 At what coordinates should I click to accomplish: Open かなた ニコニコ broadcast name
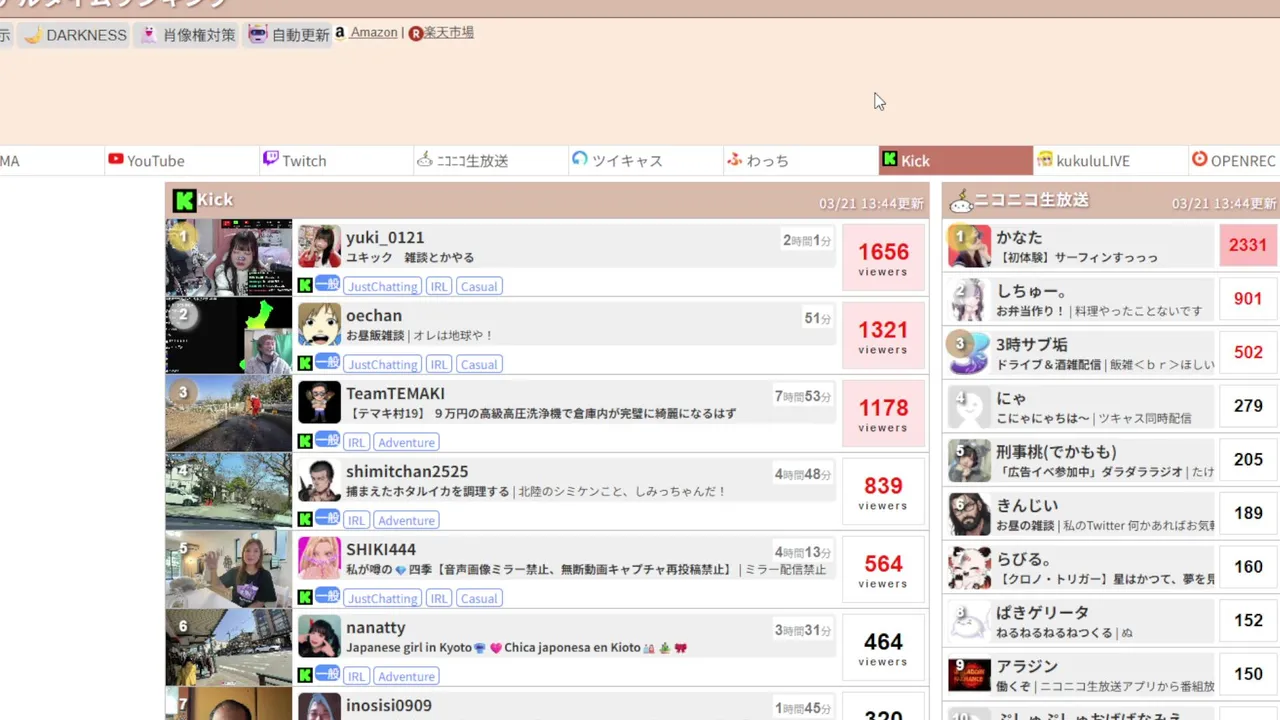(1019, 238)
